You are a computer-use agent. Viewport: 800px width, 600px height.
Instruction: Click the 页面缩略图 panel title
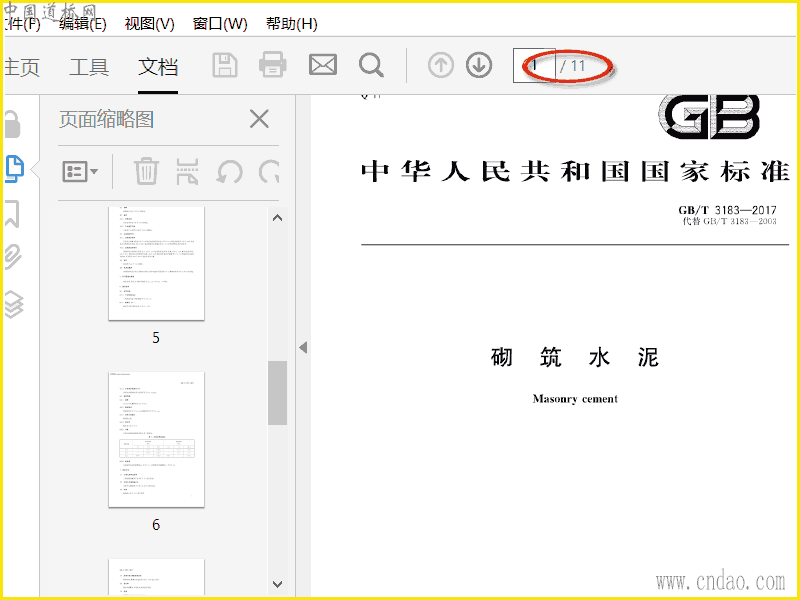tap(106, 119)
